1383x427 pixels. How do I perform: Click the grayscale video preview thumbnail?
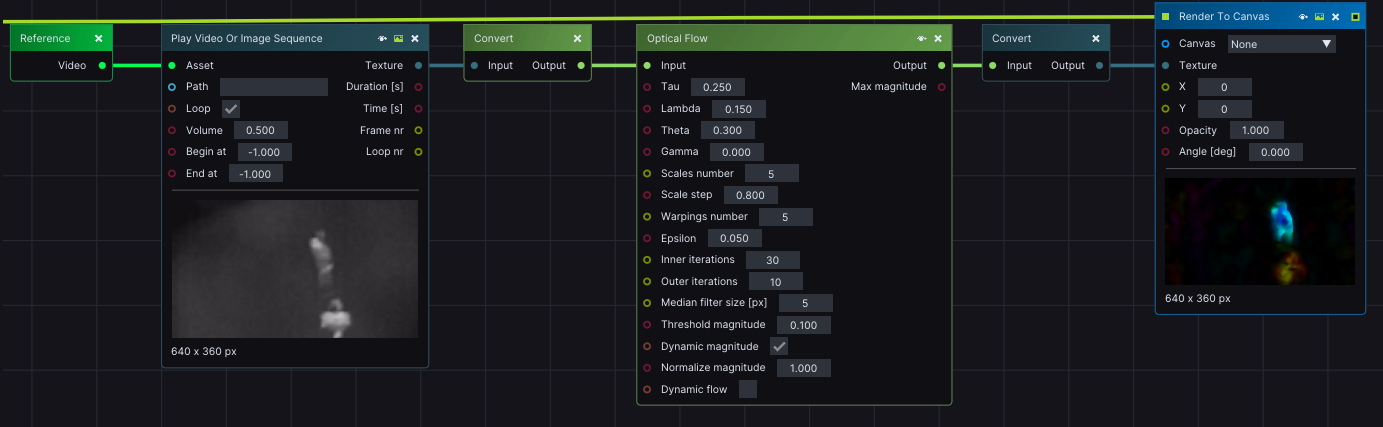pyautogui.click(x=295, y=269)
